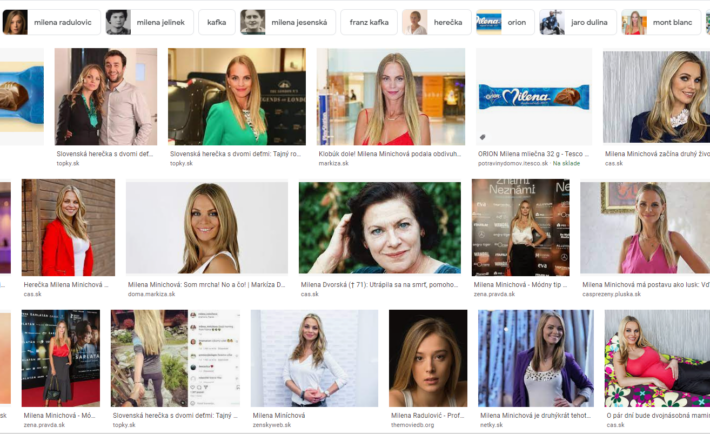Click the 'franz kafka' chip
This screenshot has width=710, height=434.
[369, 22]
